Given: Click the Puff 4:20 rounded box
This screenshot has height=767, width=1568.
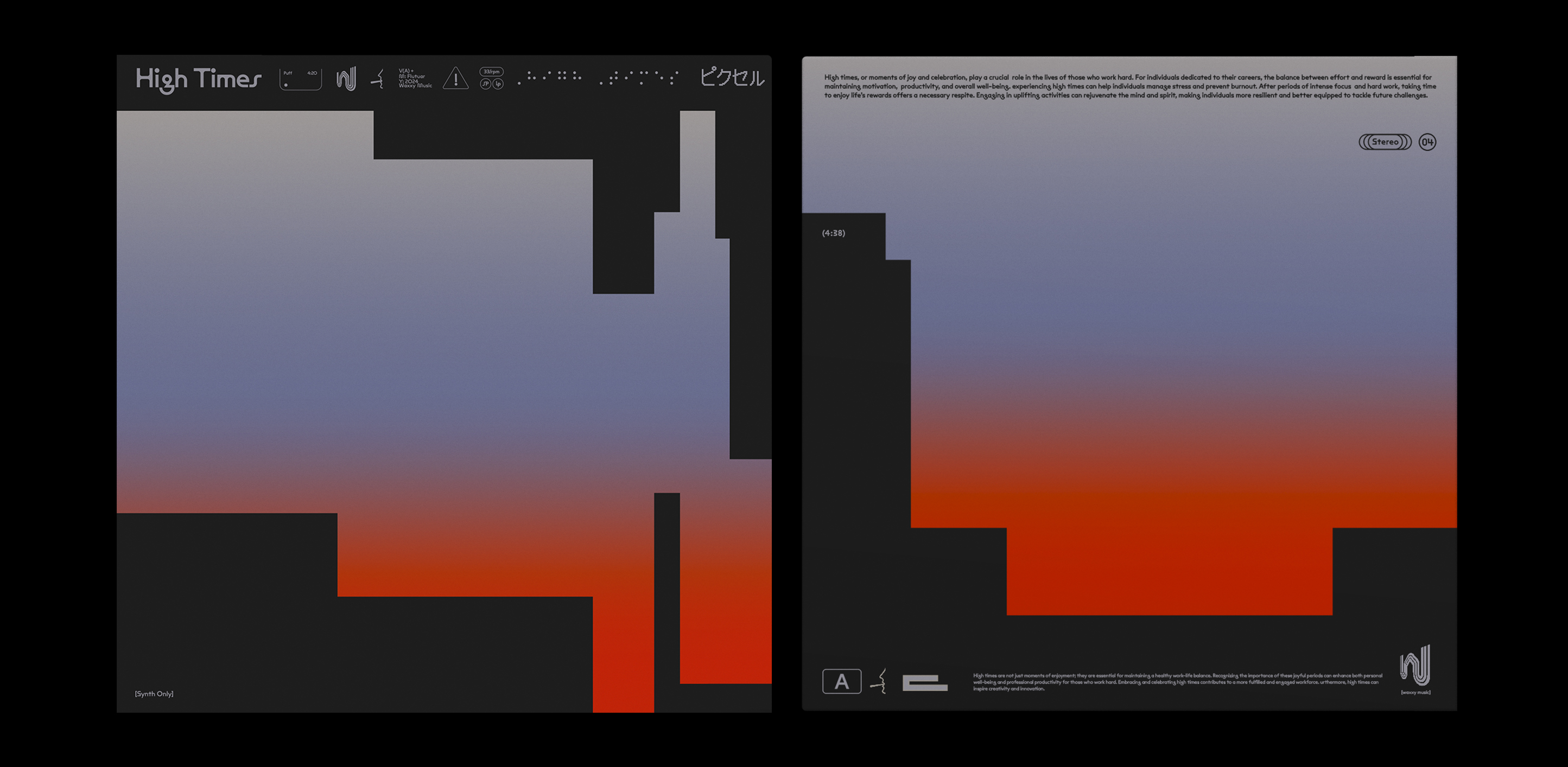Looking at the screenshot, I should 300,79.
